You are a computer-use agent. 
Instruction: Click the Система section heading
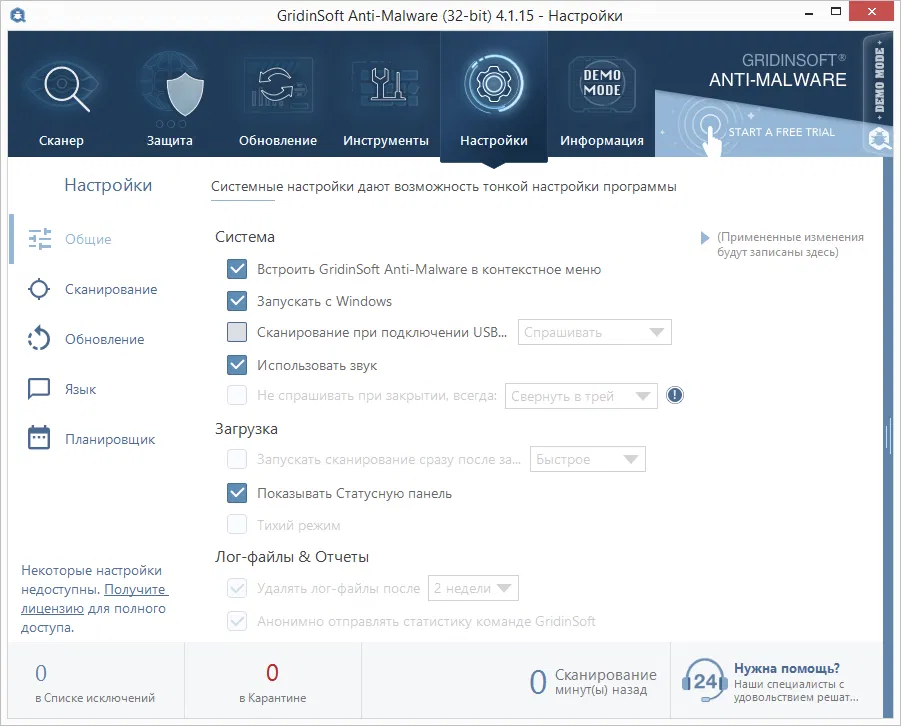tap(245, 237)
